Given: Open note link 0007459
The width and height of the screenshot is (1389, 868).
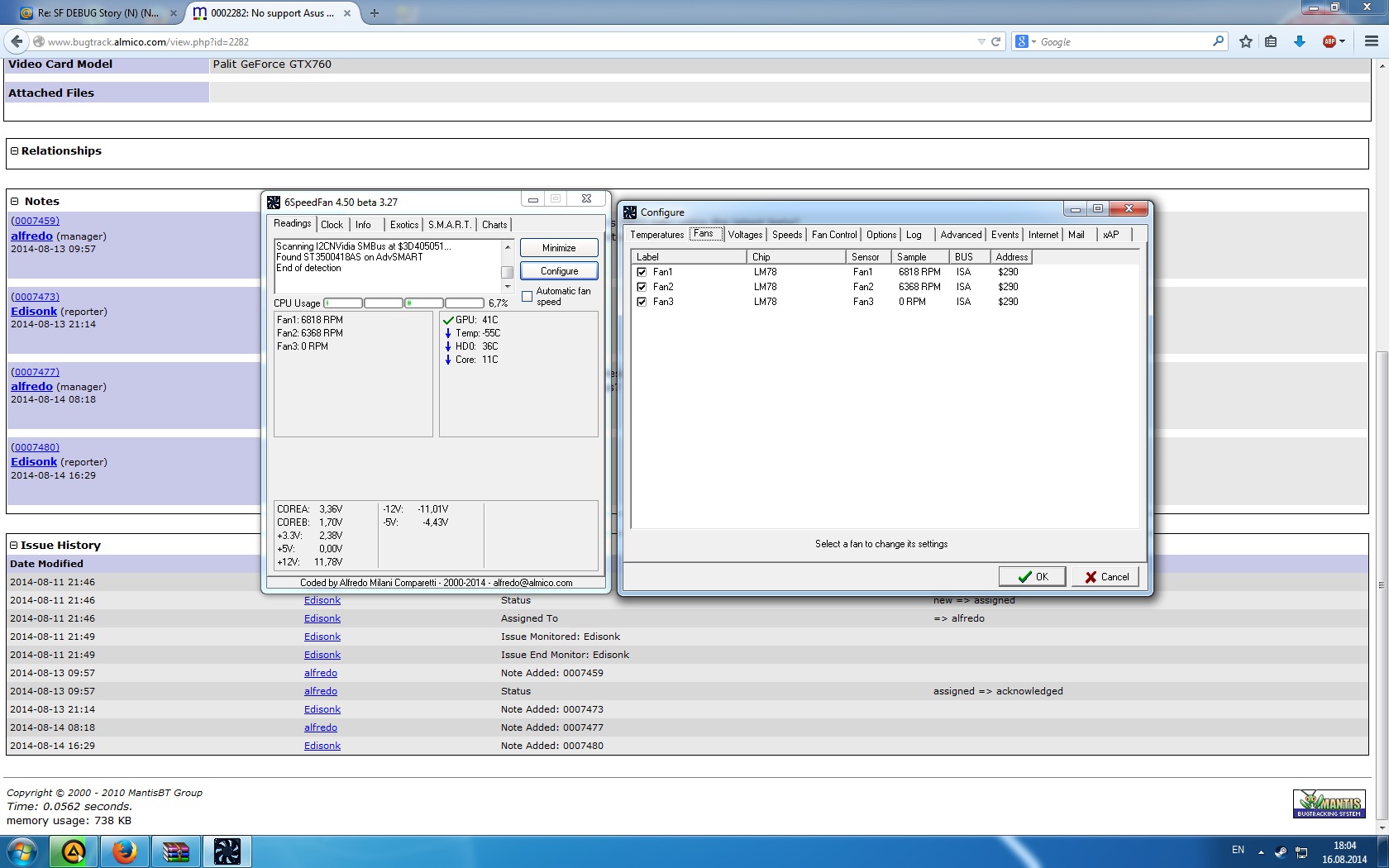Looking at the screenshot, I should point(35,221).
